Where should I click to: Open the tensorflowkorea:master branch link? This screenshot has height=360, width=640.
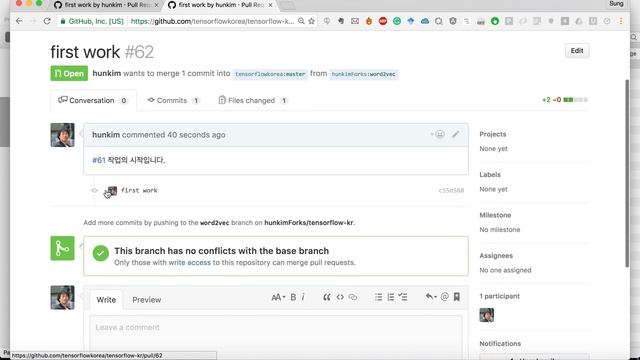[270, 74]
